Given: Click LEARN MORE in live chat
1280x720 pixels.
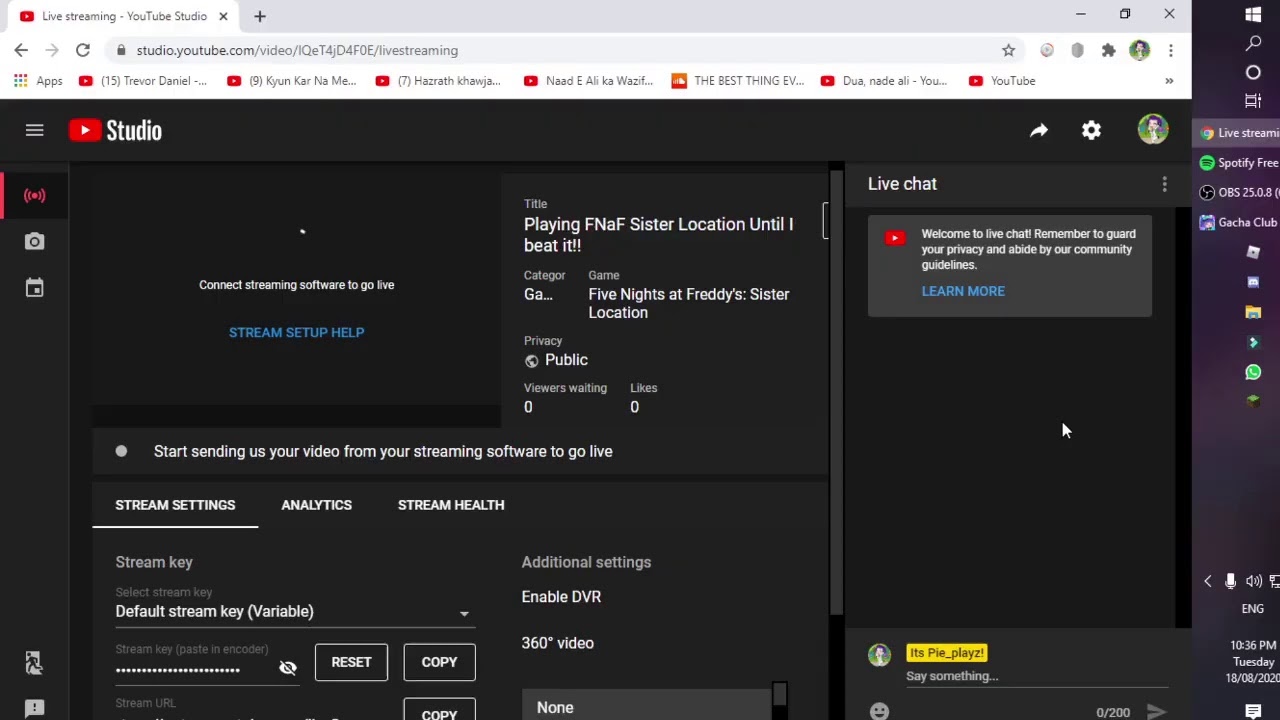Looking at the screenshot, I should (x=963, y=291).
